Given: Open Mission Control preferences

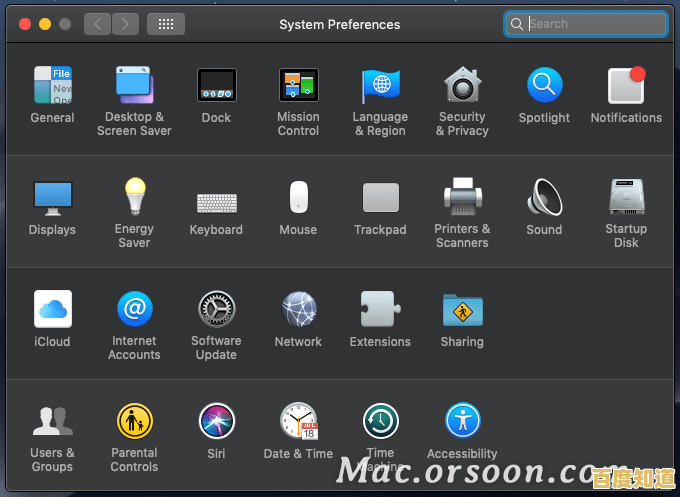Looking at the screenshot, I should coord(298,86).
